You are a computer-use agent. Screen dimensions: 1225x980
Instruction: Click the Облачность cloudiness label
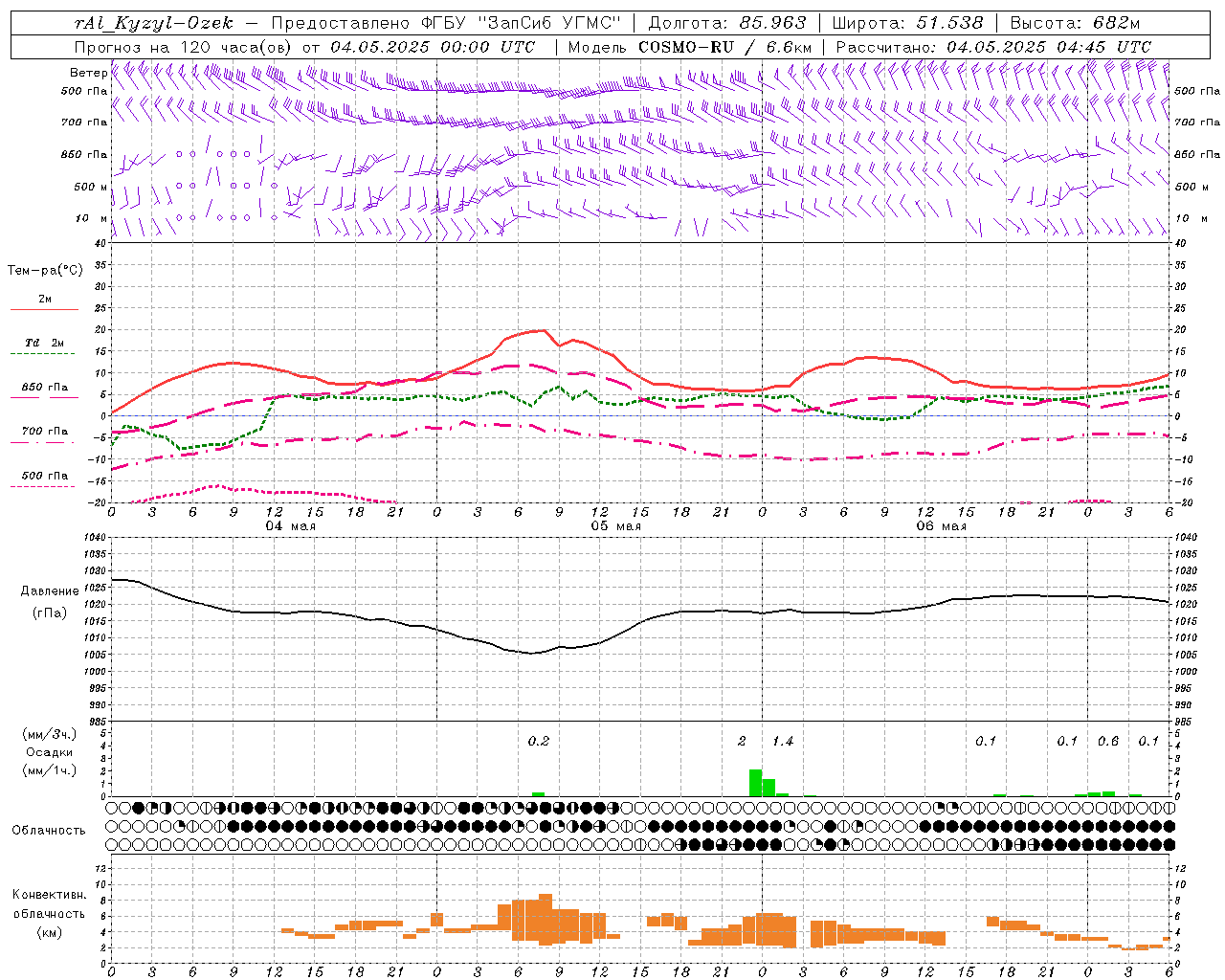pyautogui.click(x=49, y=830)
